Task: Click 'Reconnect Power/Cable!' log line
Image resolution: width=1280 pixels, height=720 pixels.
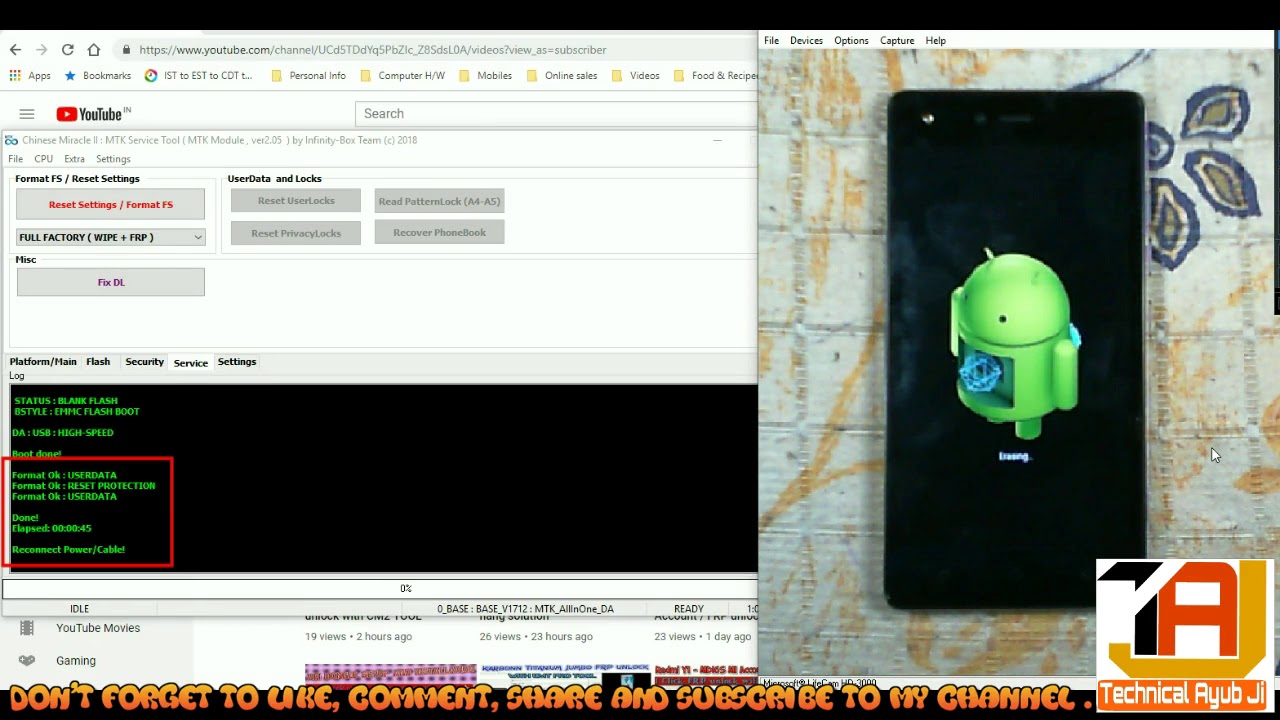Action: point(69,549)
